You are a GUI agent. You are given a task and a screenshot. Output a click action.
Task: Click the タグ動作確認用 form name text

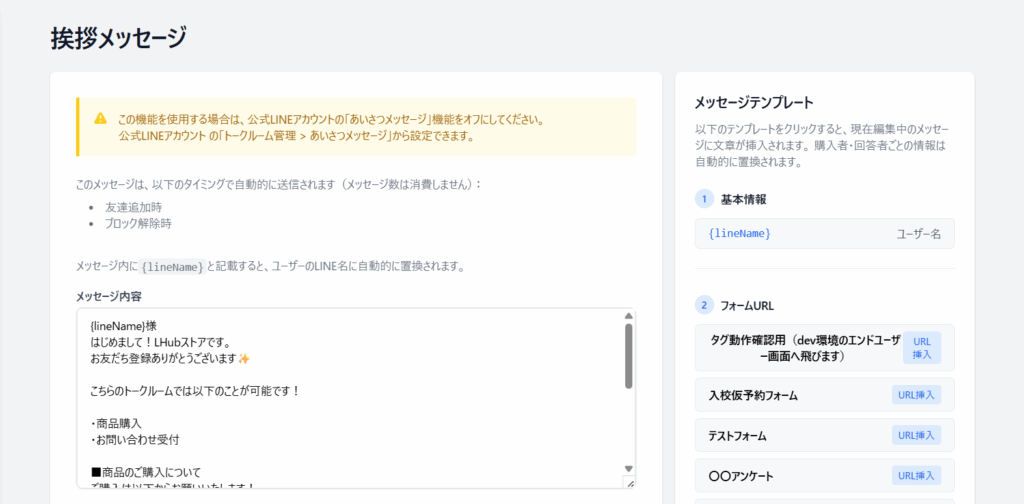coord(805,348)
